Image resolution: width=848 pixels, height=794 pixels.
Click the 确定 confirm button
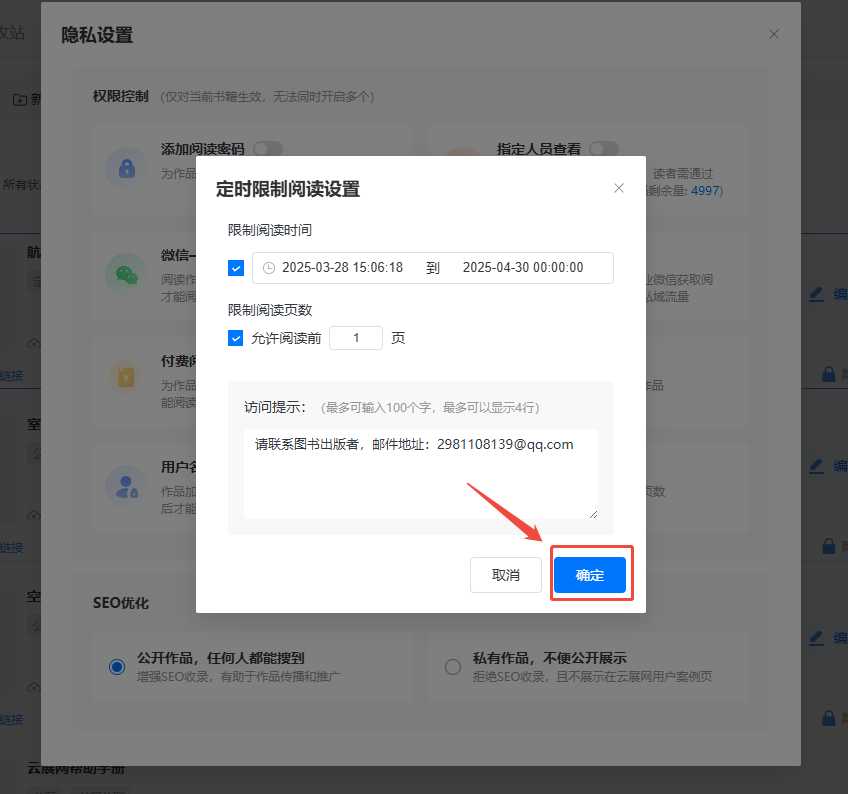click(590, 575)
